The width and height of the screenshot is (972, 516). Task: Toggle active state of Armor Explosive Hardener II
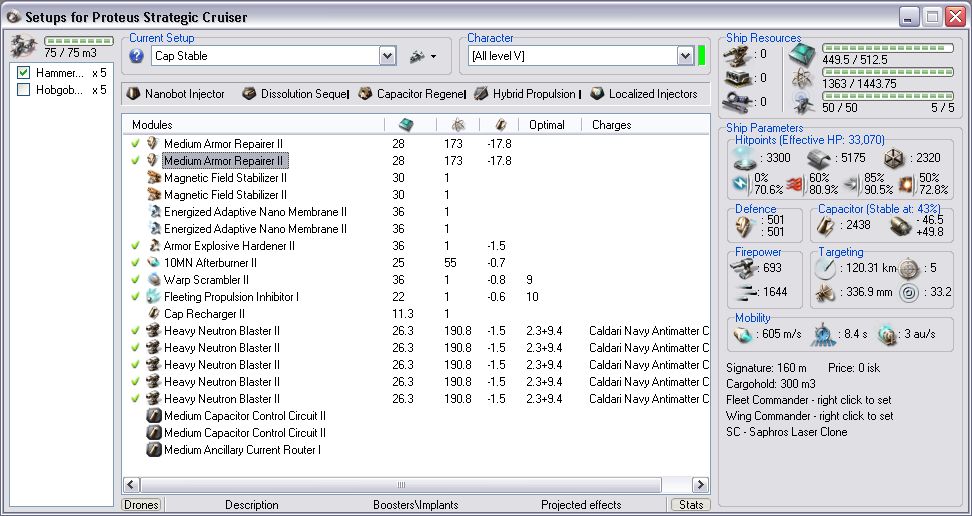(135, 246)
